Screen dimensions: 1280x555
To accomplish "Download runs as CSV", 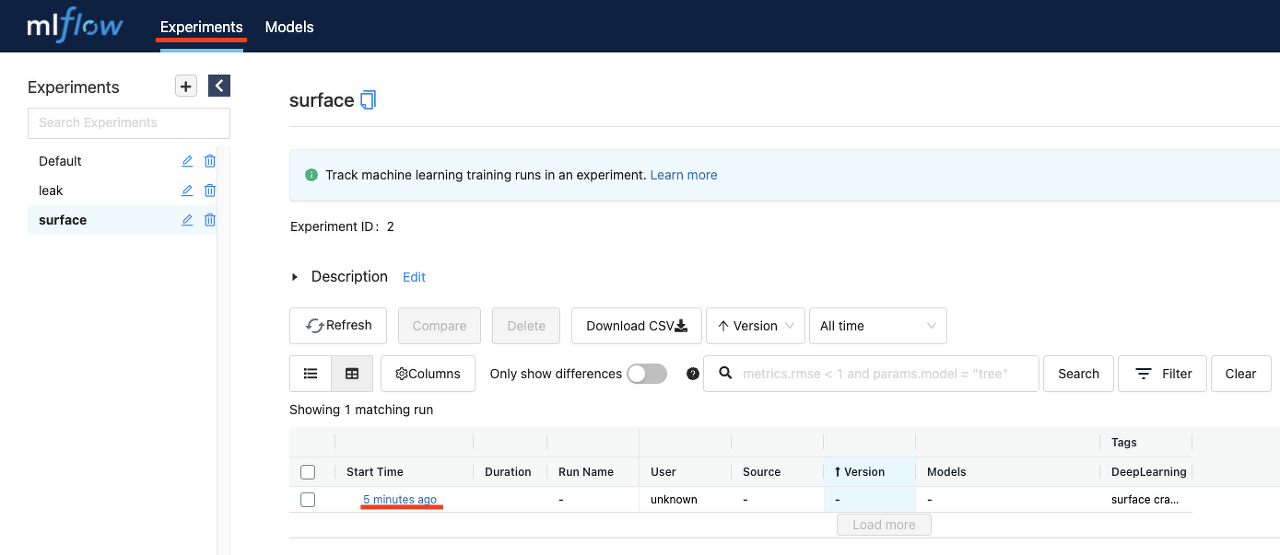I will [636, 326].
